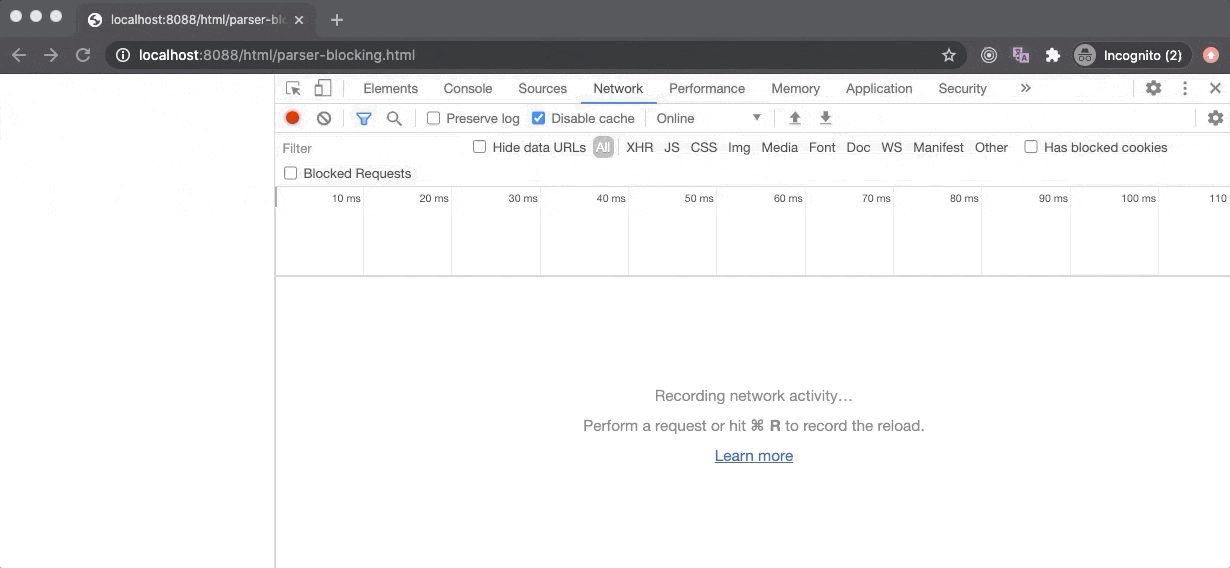The width and height of the screenshot is (1230, 568).
Task: Click the 100 ms timeline marker
Action: [x=1138, y=198]
